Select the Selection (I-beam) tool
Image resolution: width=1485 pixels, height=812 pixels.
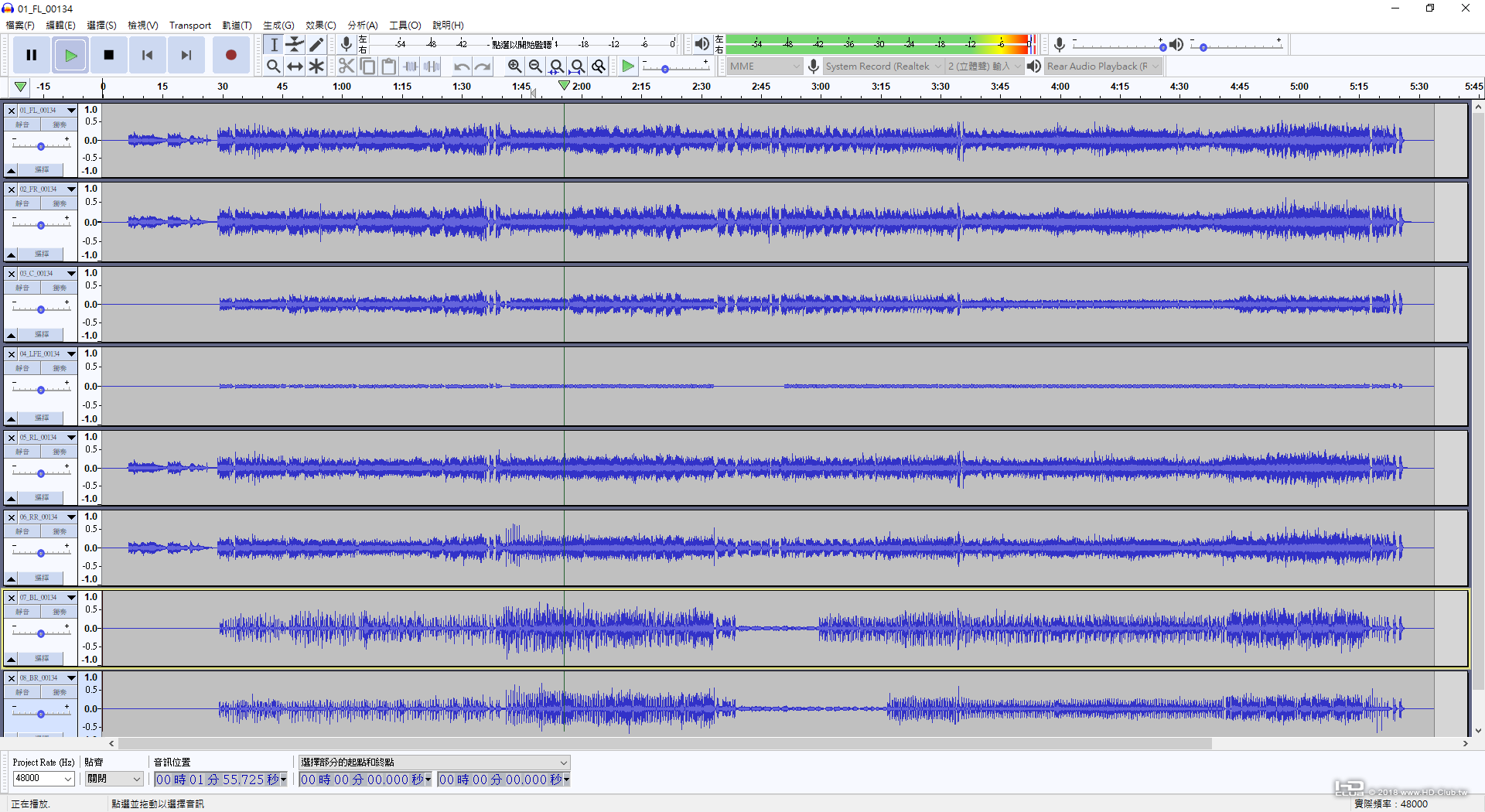(274, 45)
